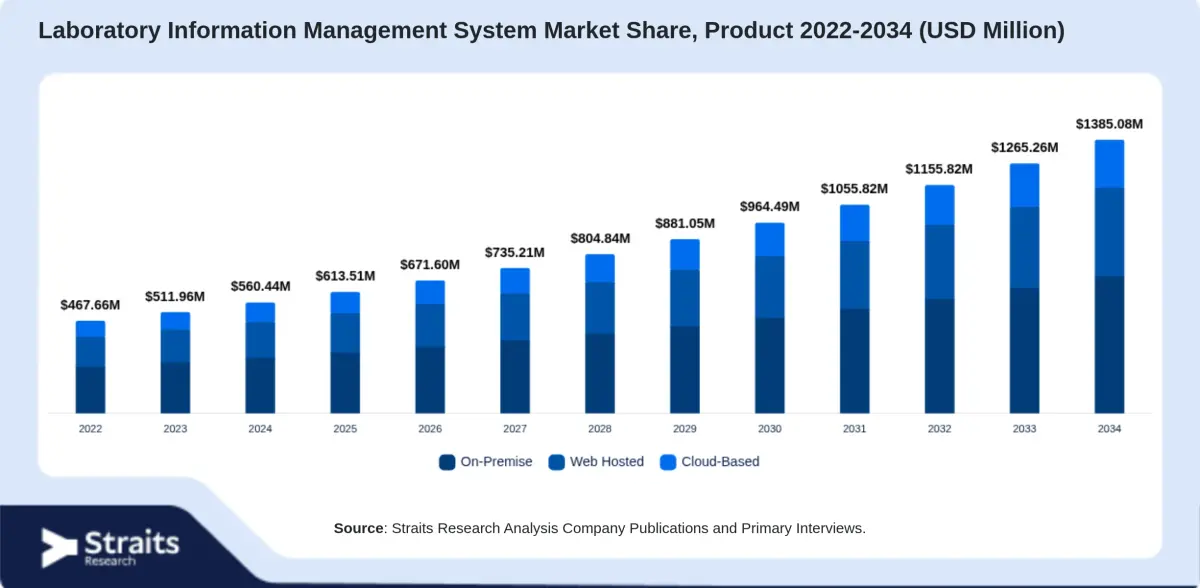1200x588 pixels.
Task: Click the $511.96M value label
Action: [175, 296]
